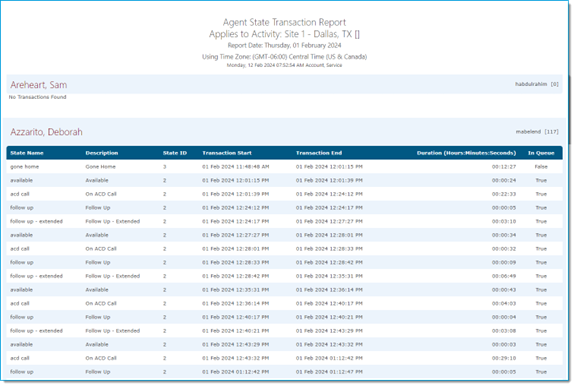Click the "Transaction Start" column header
The height and width of the screenshot is (386, 574).
227,153
